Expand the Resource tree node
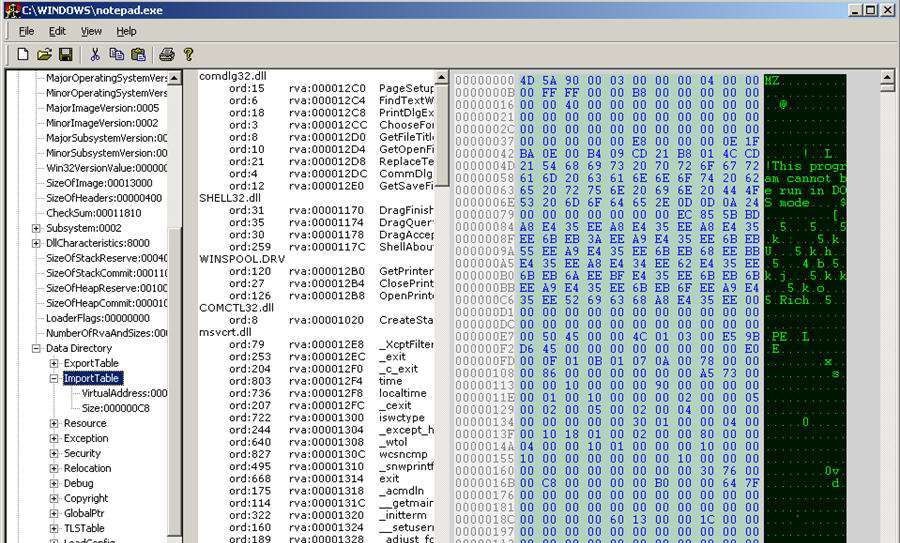Image resolution: width=900 pixels, height=543 pixels. (x=54, y=423)
